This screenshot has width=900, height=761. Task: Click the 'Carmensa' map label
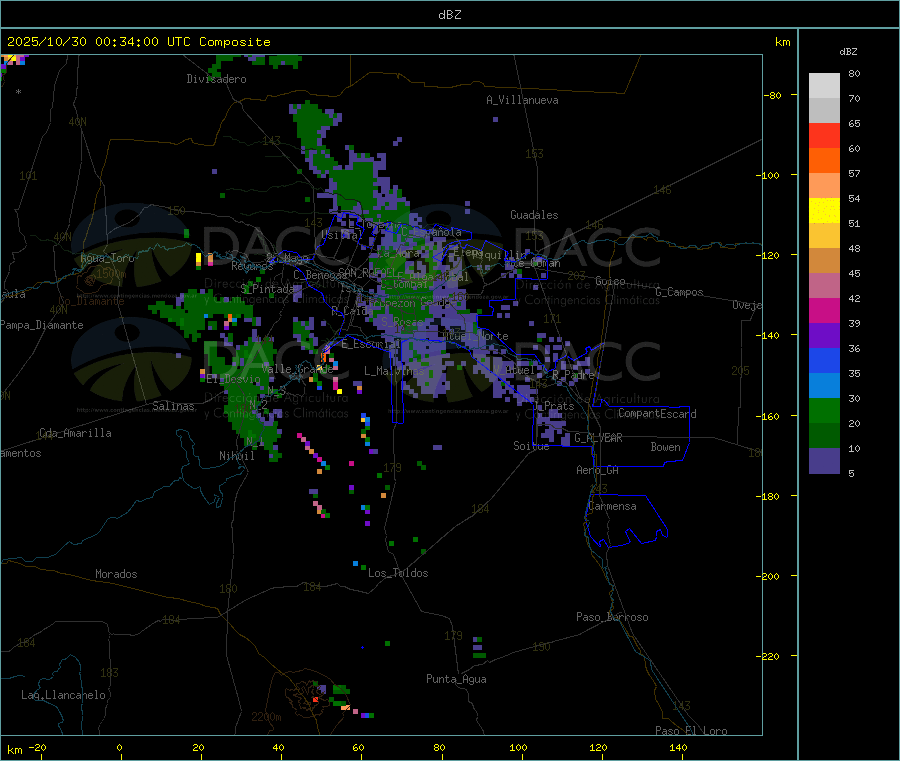612,506
